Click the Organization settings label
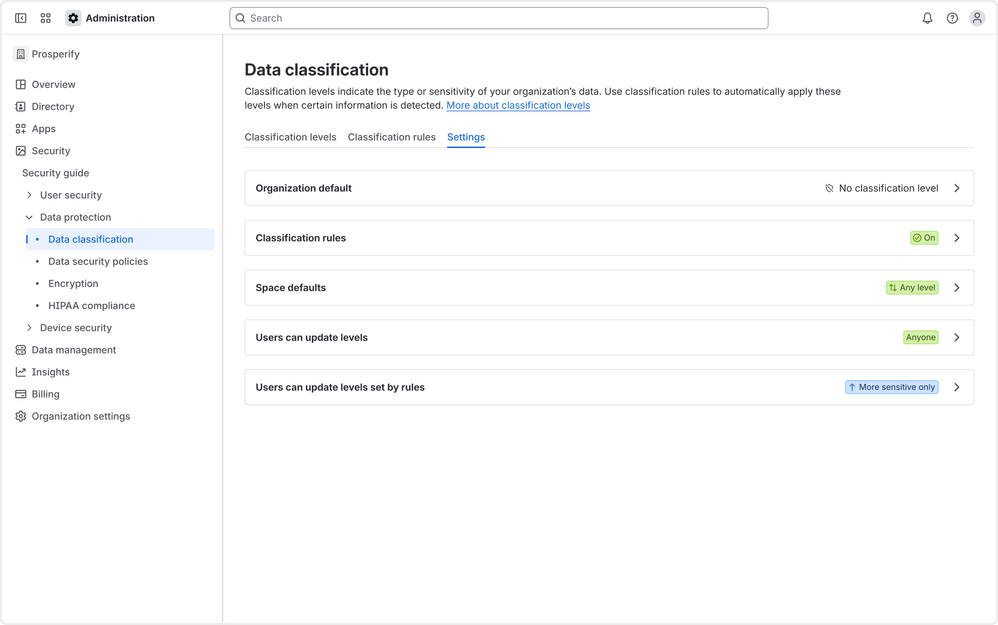998x625 pixels. click(x=81, y=416)
